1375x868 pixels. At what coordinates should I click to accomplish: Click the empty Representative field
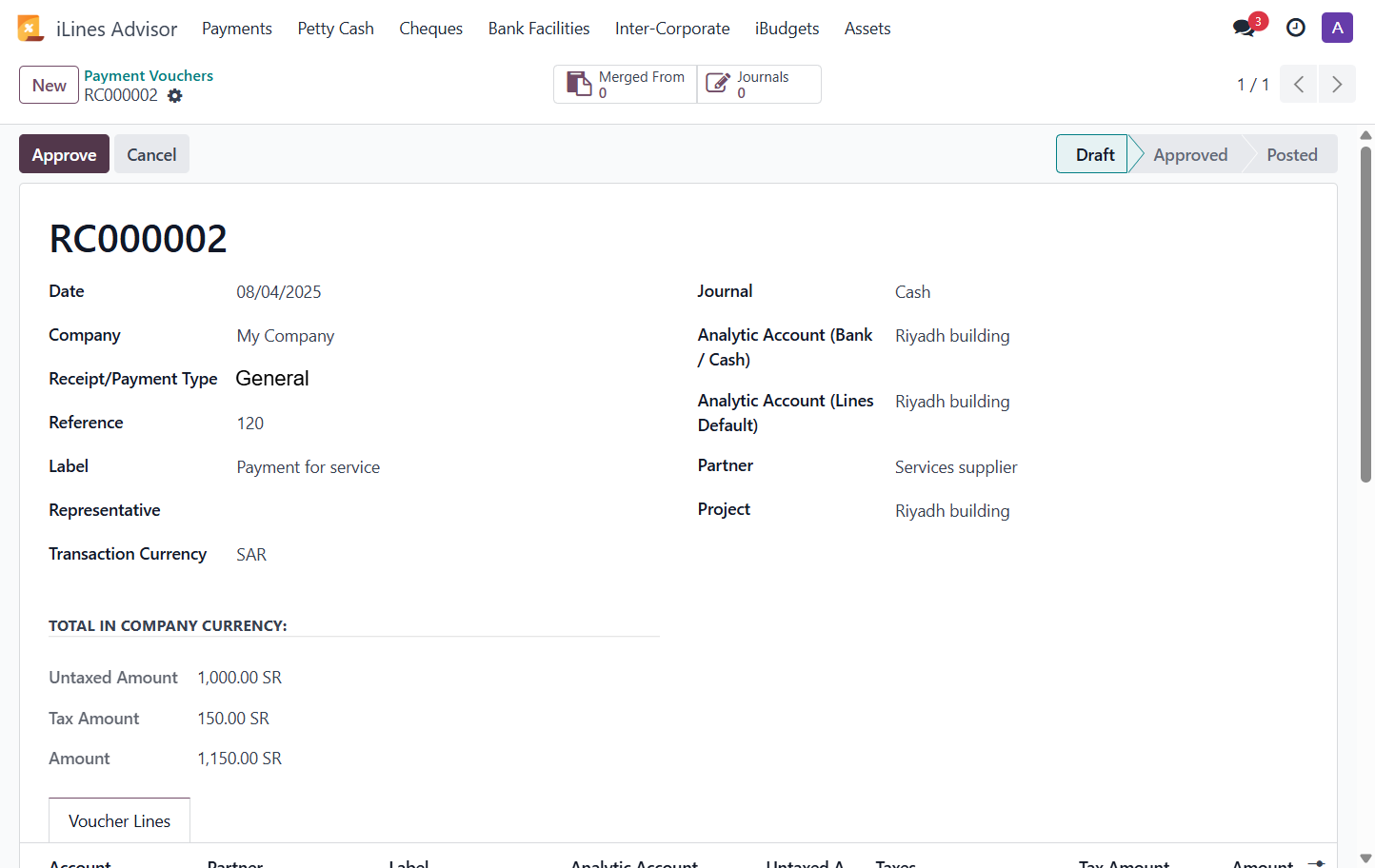pyautogui.click(x=448, y=511)
